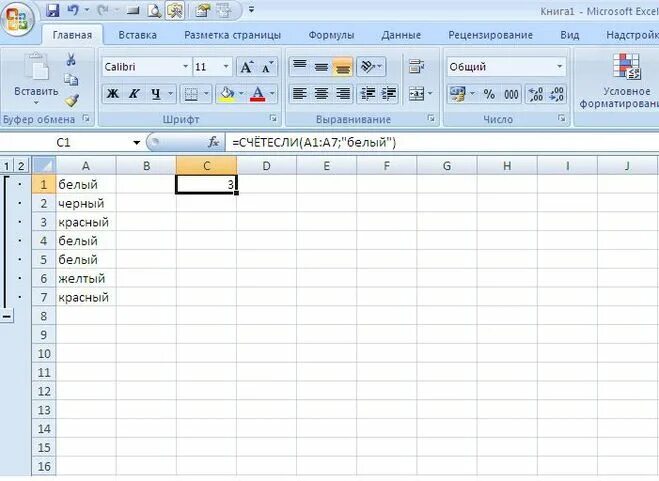Switch to the Главная tab
This screenshot has height=481, width=659.
(x=72, y=35)
